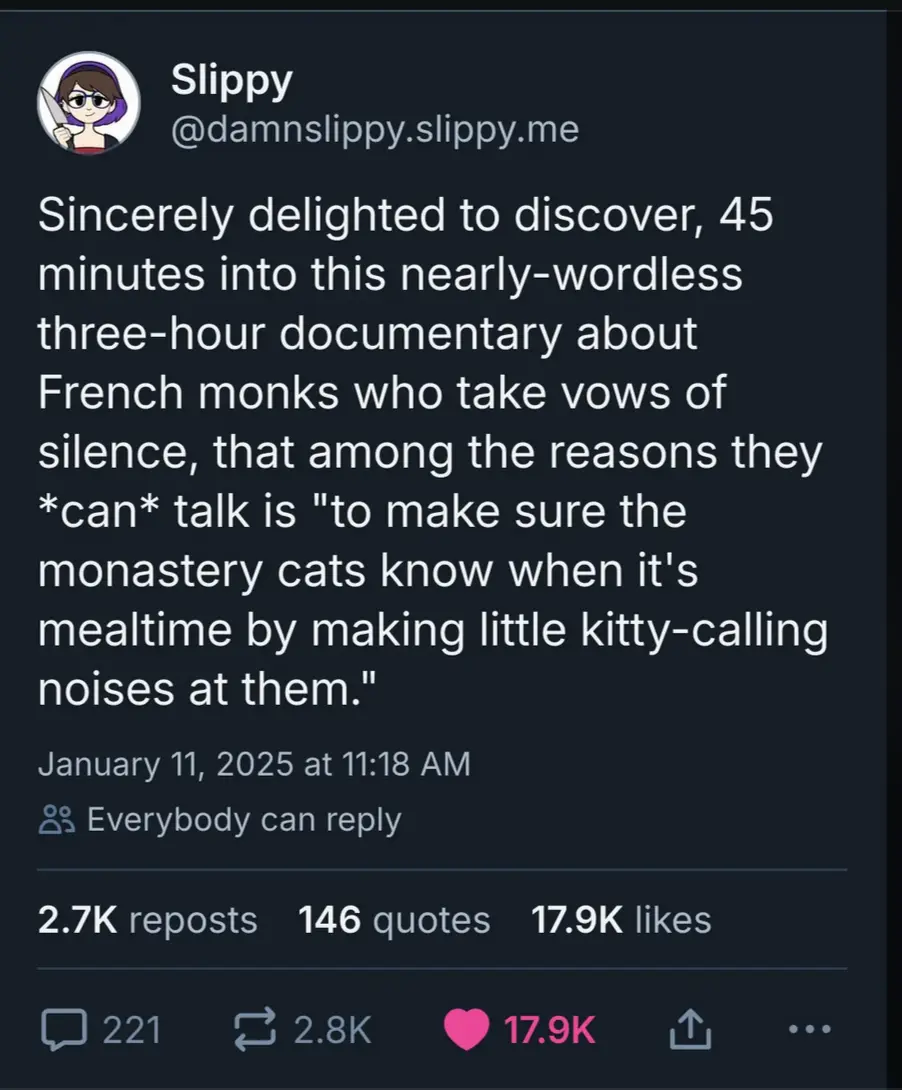Click the Everybody can reply label
The height and width of the screenshot is (1090, 902).
(244, 820)
